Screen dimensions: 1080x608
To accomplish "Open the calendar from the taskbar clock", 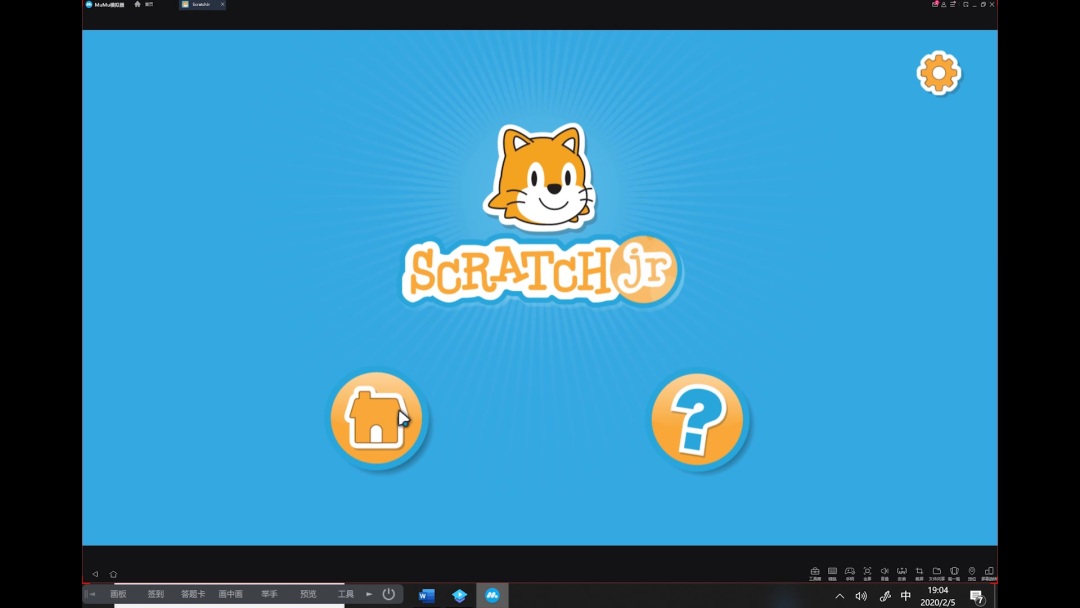I will click(x=937, y=594).
